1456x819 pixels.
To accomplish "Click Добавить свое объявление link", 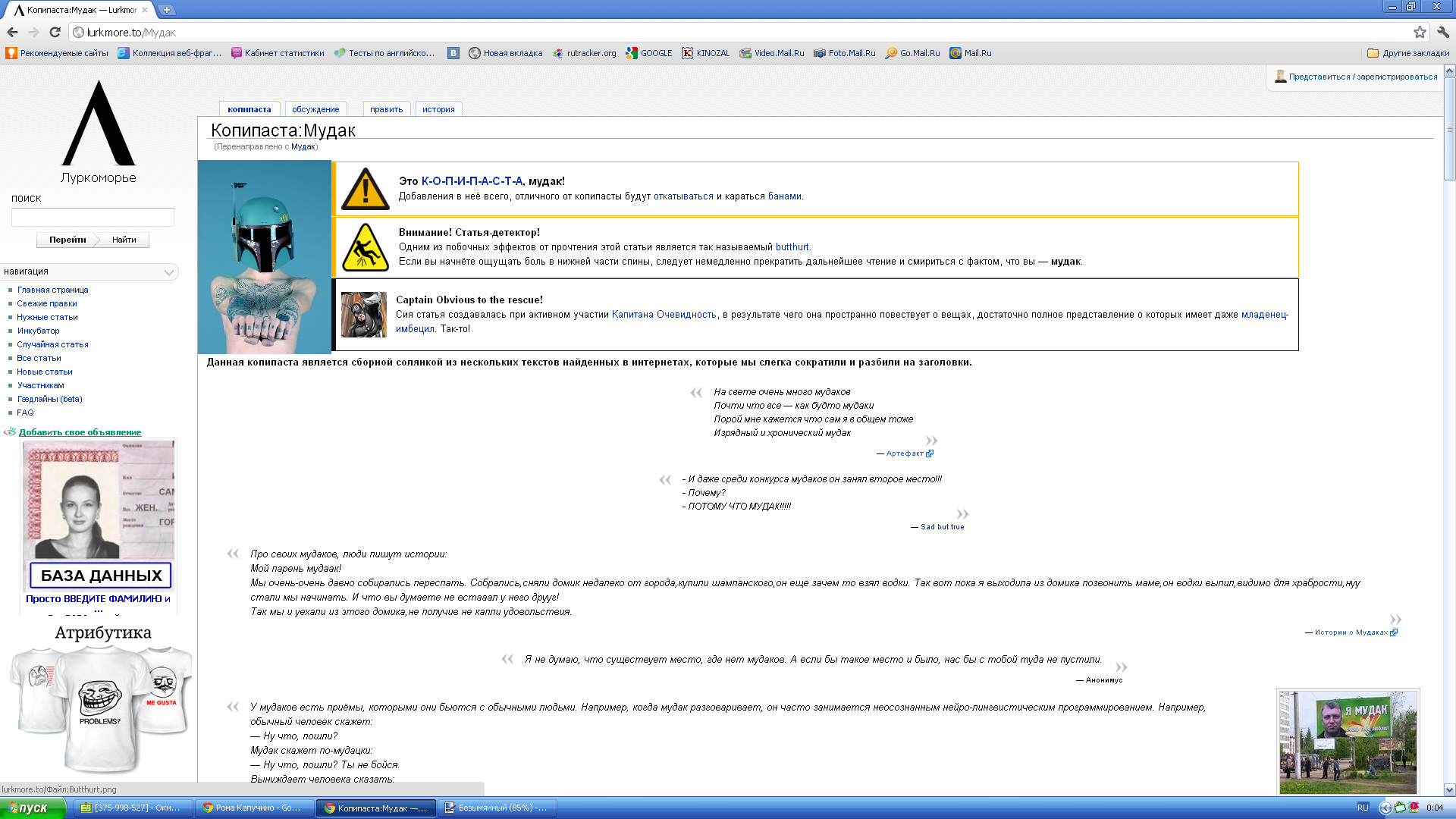I will tap(80, 432).
